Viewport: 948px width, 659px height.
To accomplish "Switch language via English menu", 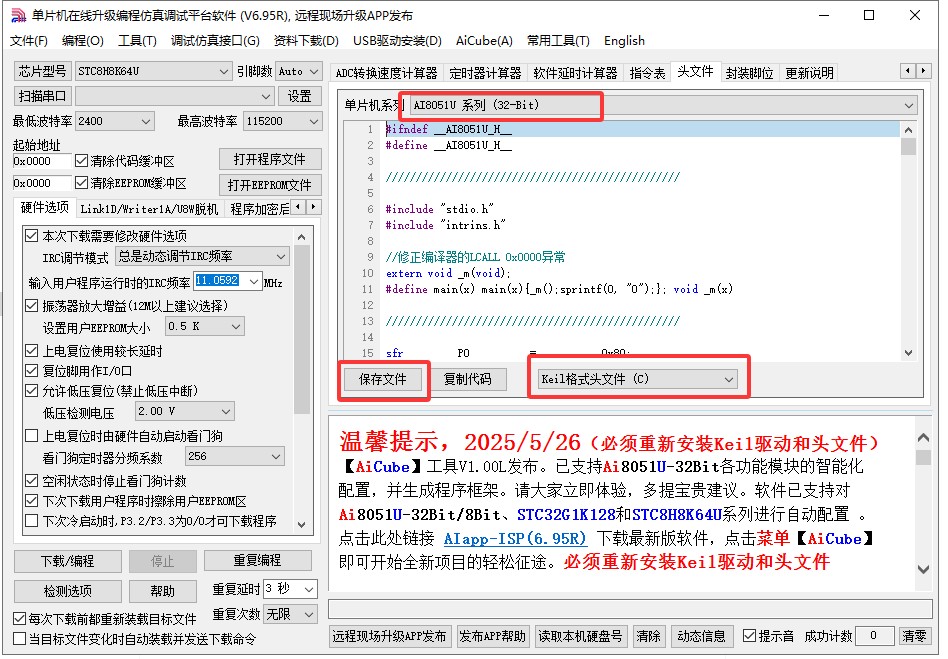I will 625,41.
